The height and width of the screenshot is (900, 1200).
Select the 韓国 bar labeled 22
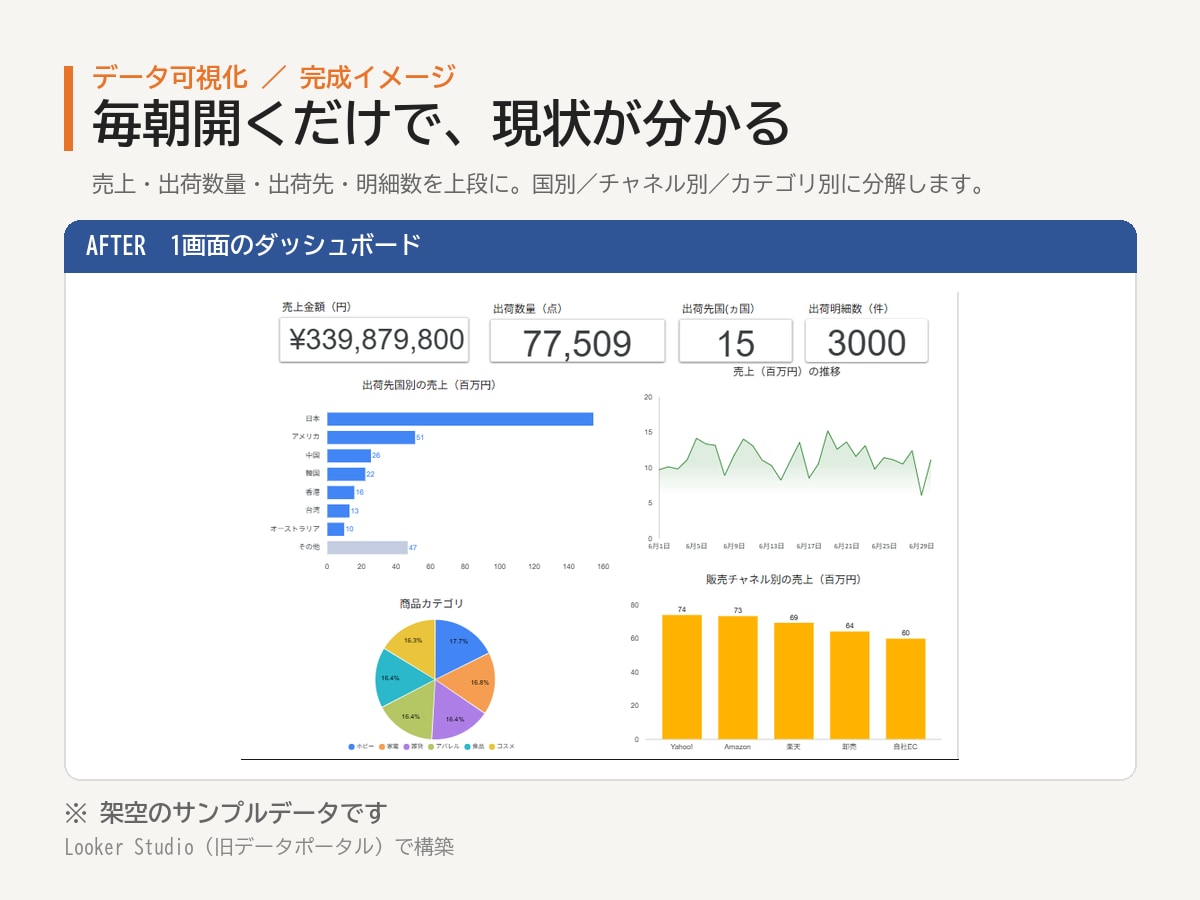(346, 474)
